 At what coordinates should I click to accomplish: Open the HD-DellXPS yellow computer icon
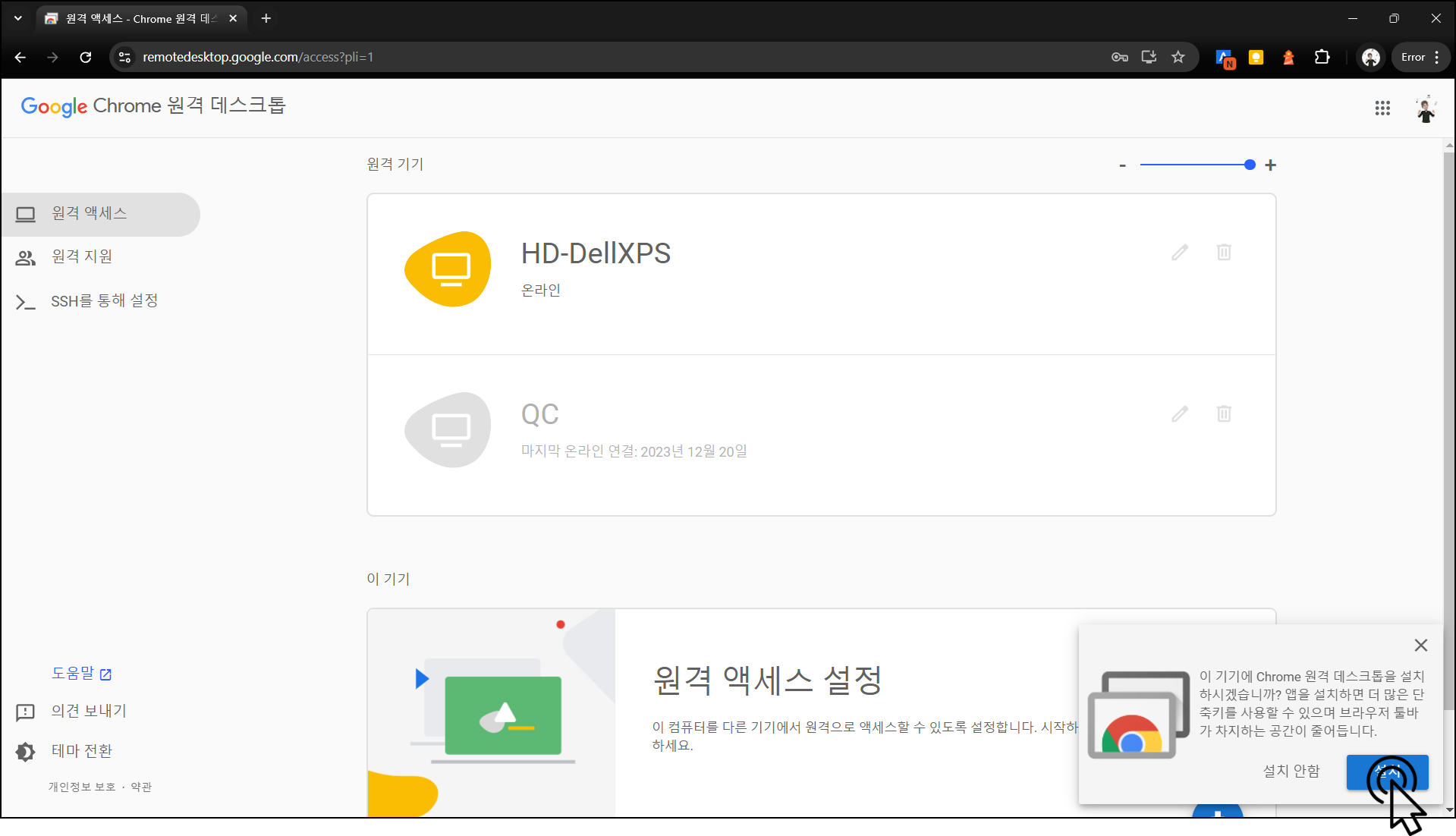(448, 269)
